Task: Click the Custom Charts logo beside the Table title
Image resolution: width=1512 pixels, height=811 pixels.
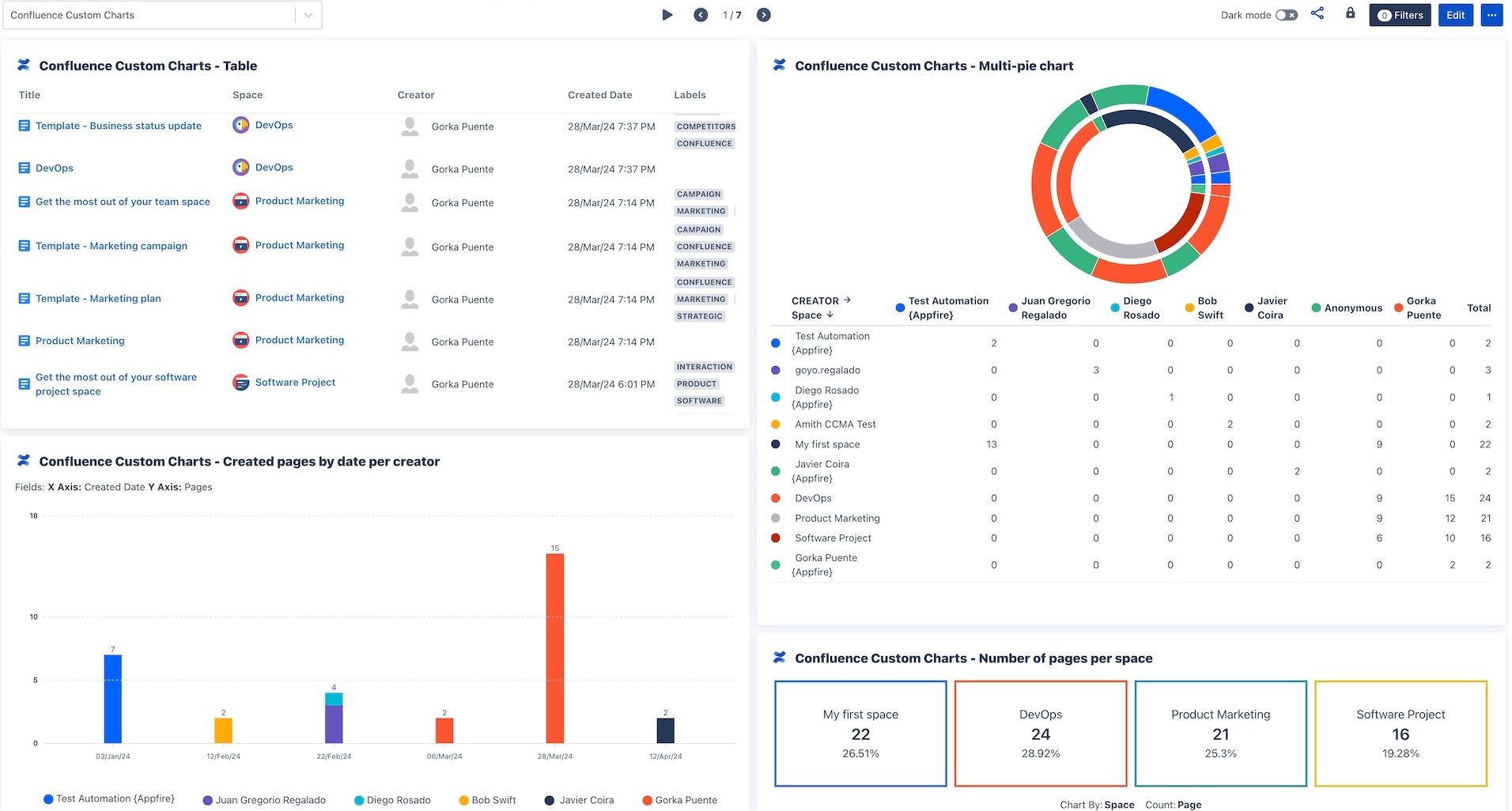Action: pos(24,65)
